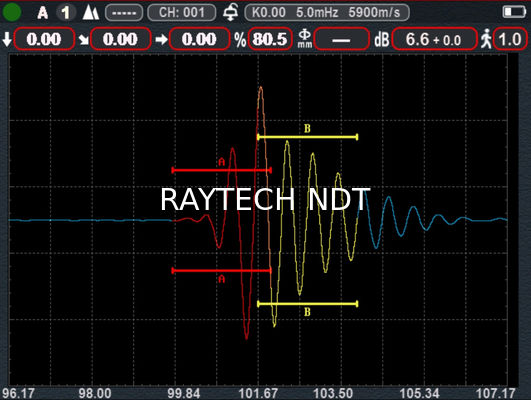
Task: Select the 80.5 percent amplitude field
Action: coord(270,39)
